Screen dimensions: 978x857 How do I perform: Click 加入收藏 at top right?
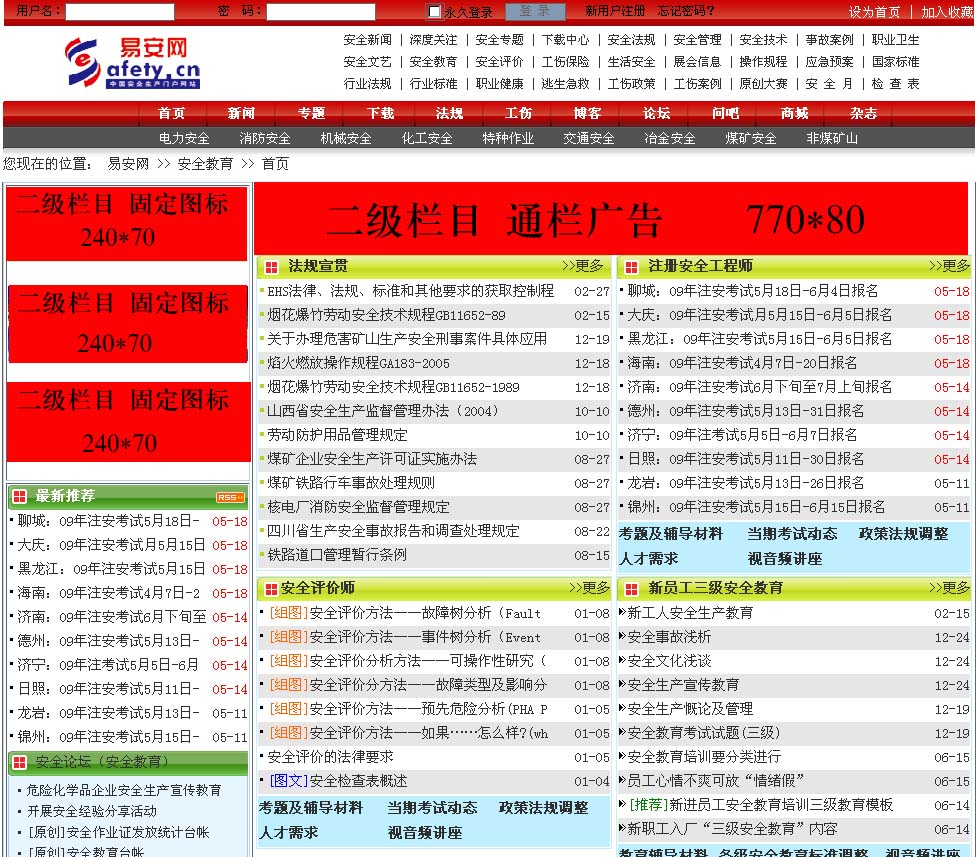(x=947, y=12)
